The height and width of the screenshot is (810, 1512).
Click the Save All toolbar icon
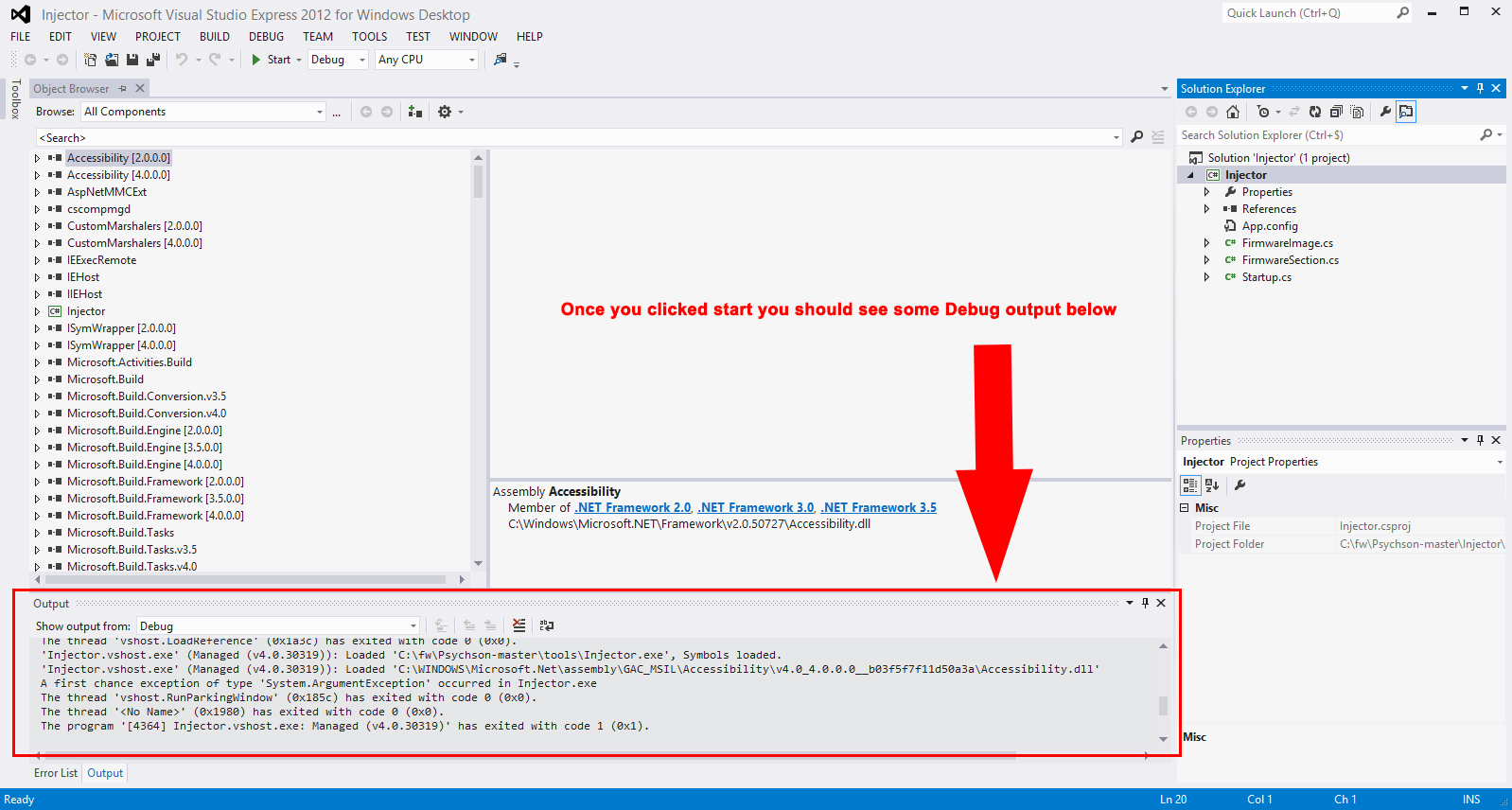pos(153,60)
